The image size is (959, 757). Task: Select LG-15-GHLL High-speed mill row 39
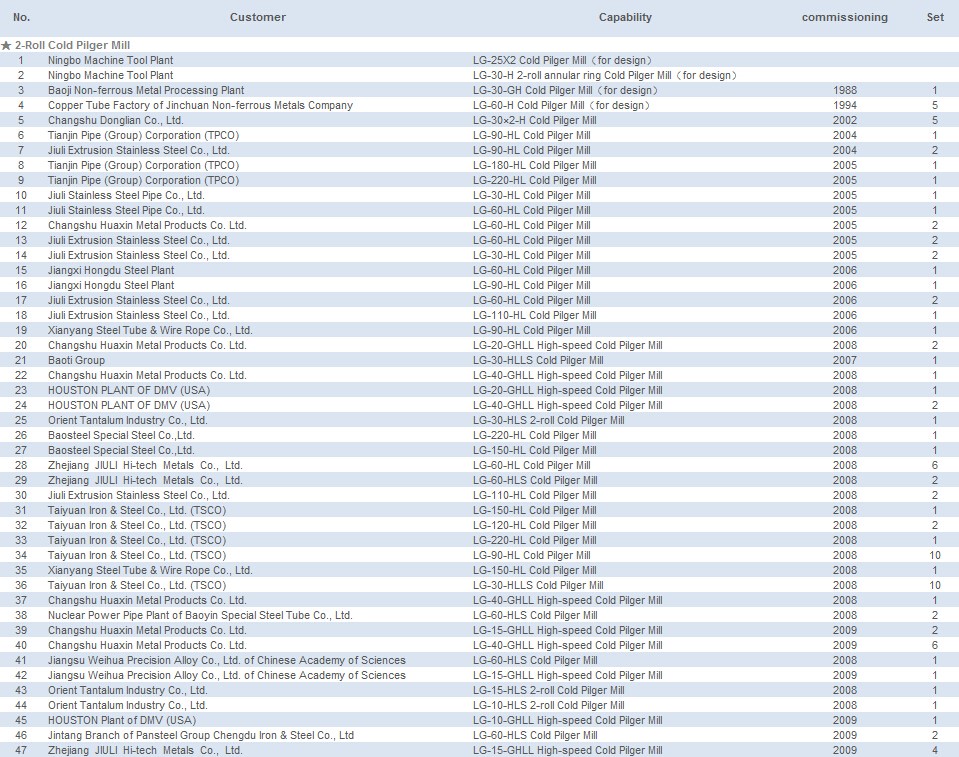tap(568, 630)
